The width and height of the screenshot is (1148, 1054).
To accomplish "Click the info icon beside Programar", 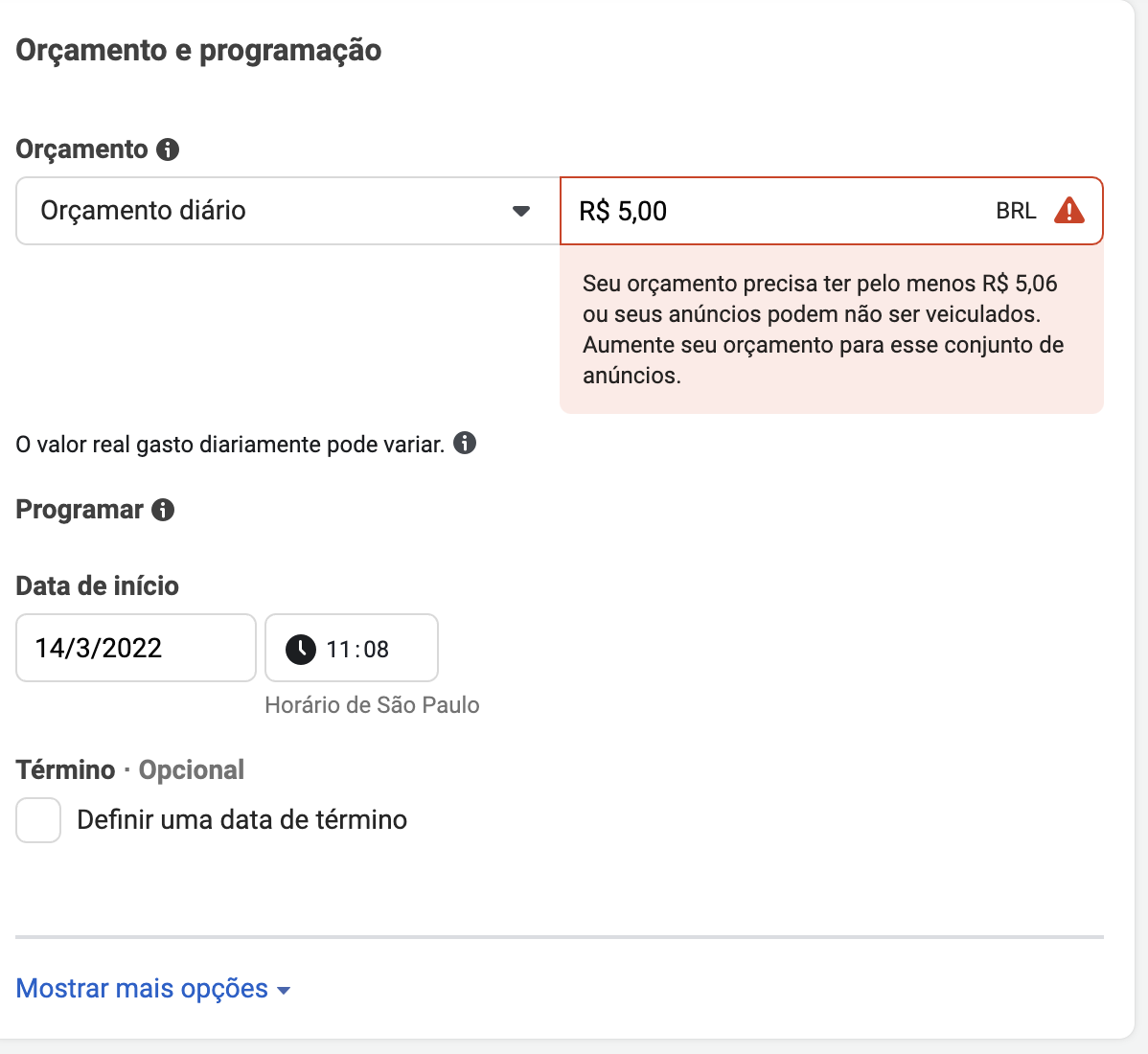I will coord(163,510).
